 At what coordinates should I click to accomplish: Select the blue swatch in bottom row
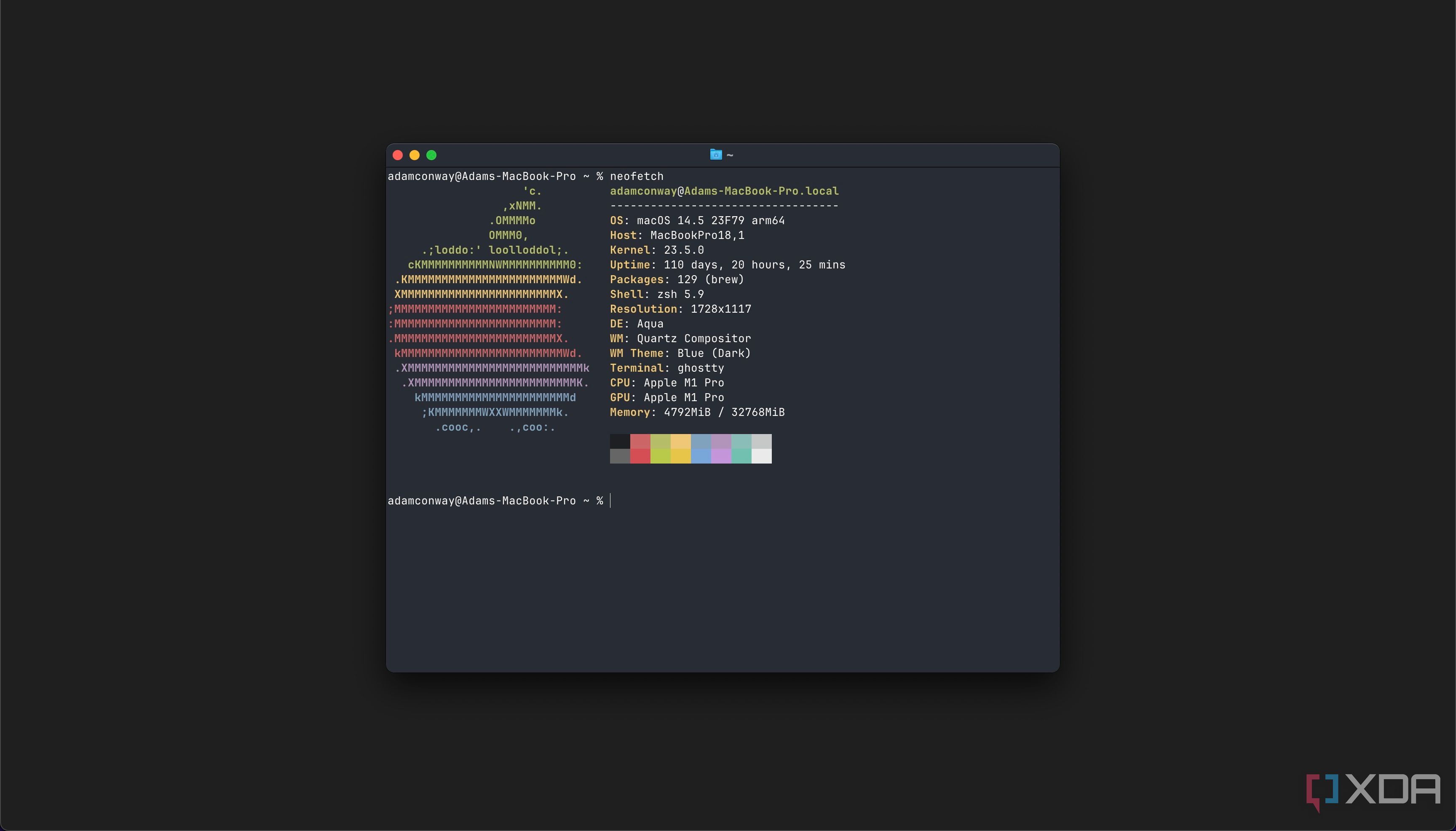click(701, 456)
